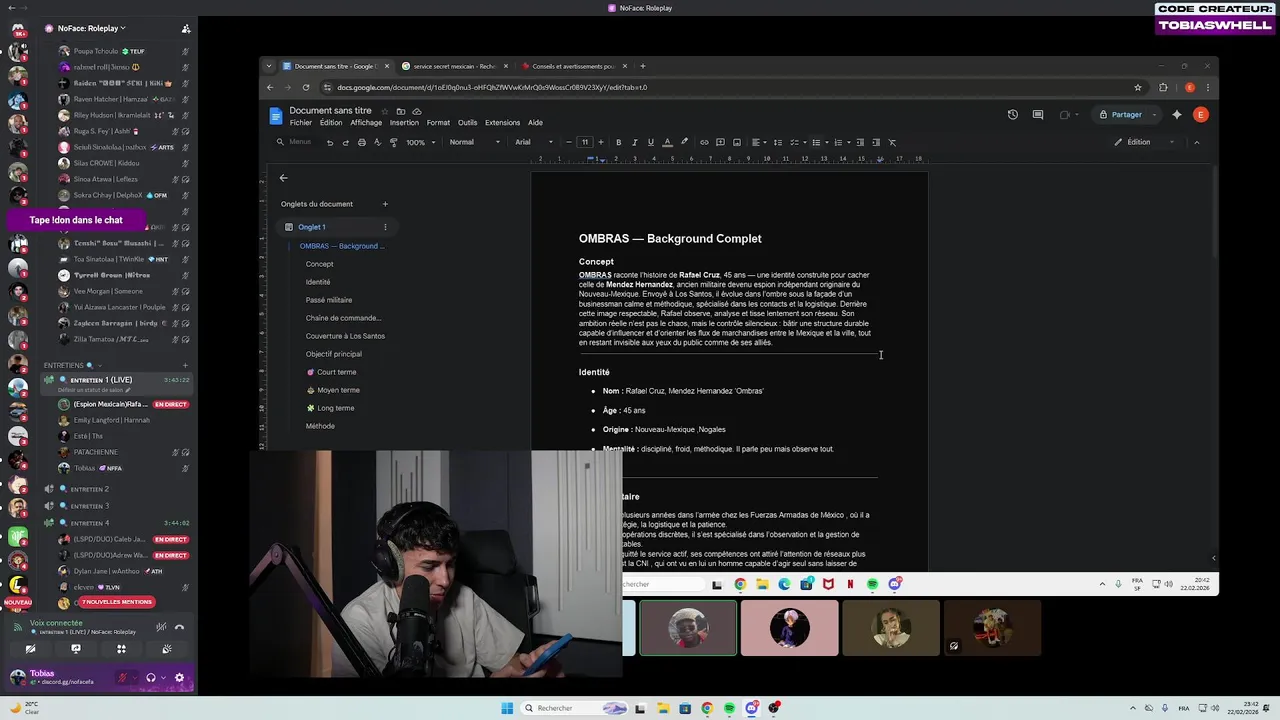Viewport: 1280px width, 720px height.
Task: Reload the page in Chrome
Action: coord(305,87)
